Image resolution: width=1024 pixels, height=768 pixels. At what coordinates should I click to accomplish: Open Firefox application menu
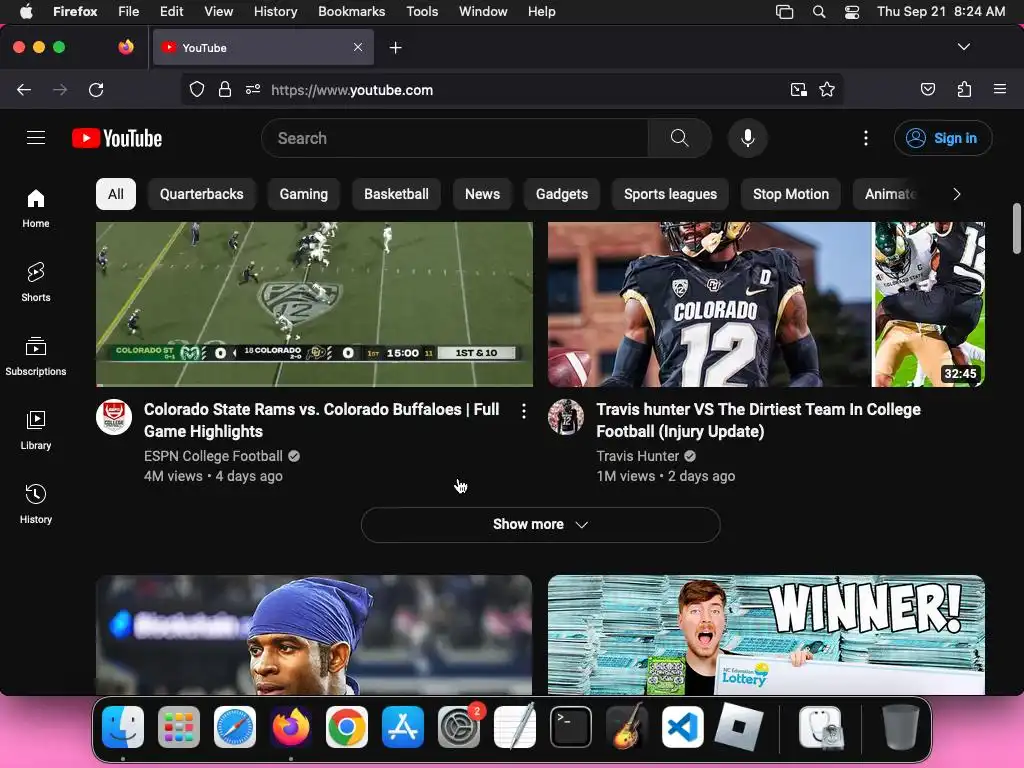[x=1000, y=89]
